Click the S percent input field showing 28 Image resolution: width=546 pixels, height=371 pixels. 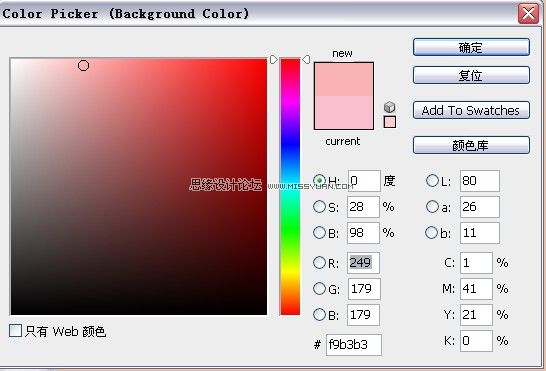coord(363,207)
